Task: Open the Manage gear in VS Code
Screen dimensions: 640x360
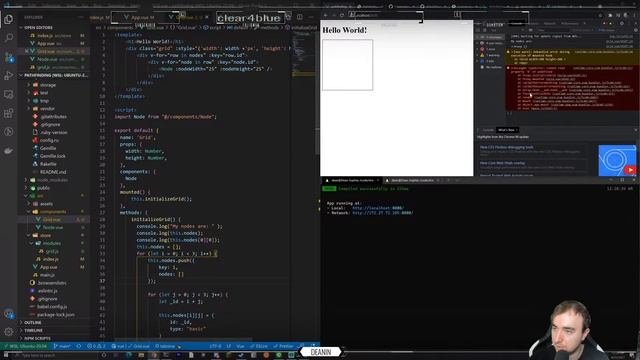Action: pos(8,332)
